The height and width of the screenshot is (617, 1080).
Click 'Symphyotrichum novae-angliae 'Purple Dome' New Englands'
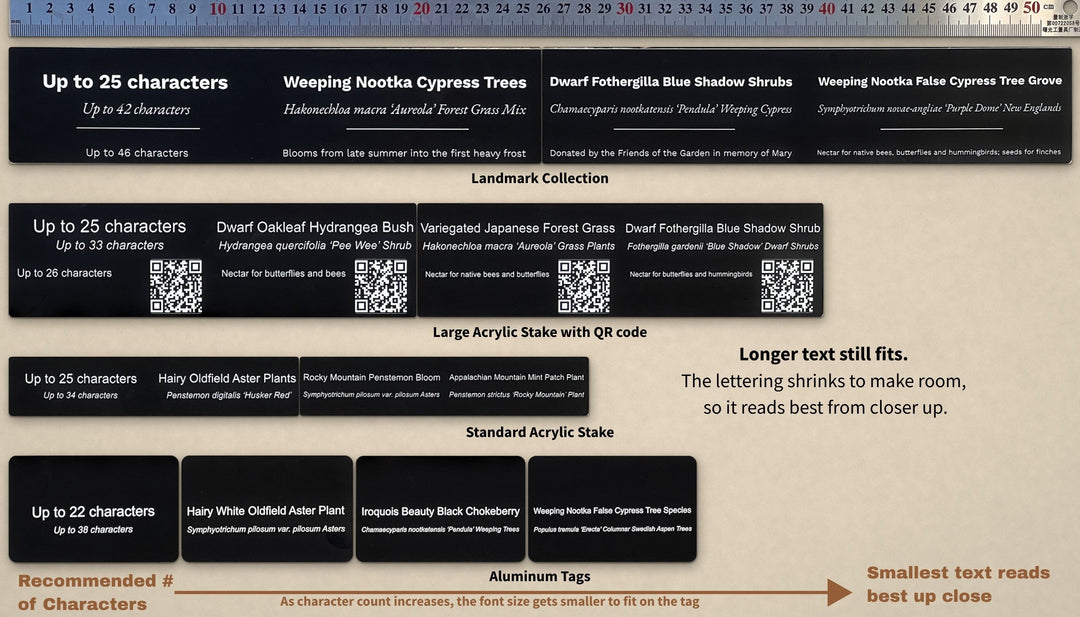coord(939,107)
